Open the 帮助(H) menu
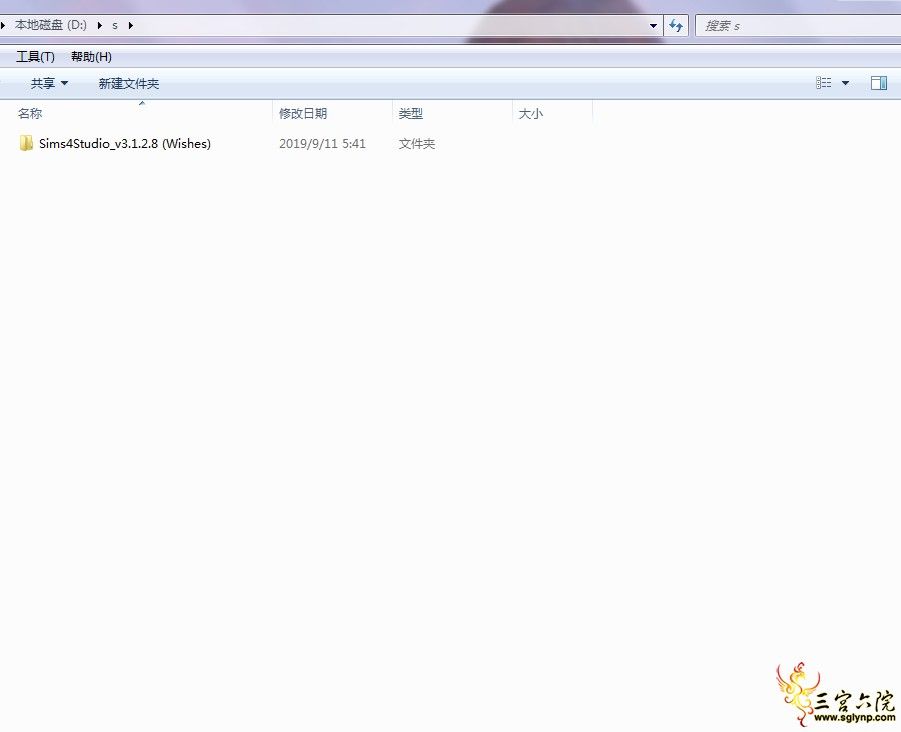Screen dimensions: 901x732 [91, 56]
